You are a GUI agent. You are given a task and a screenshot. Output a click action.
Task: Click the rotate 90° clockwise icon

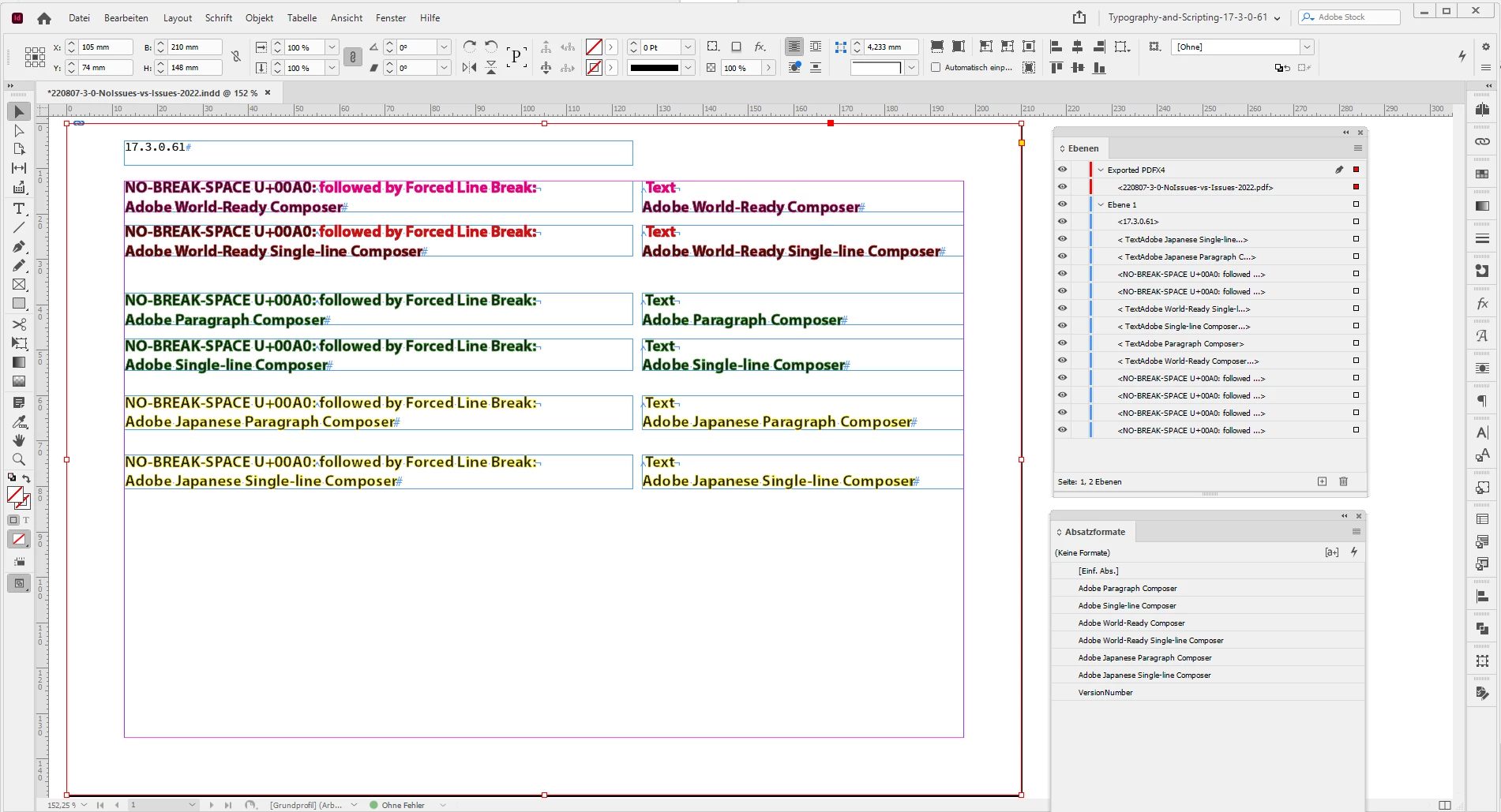coord(469,47)
